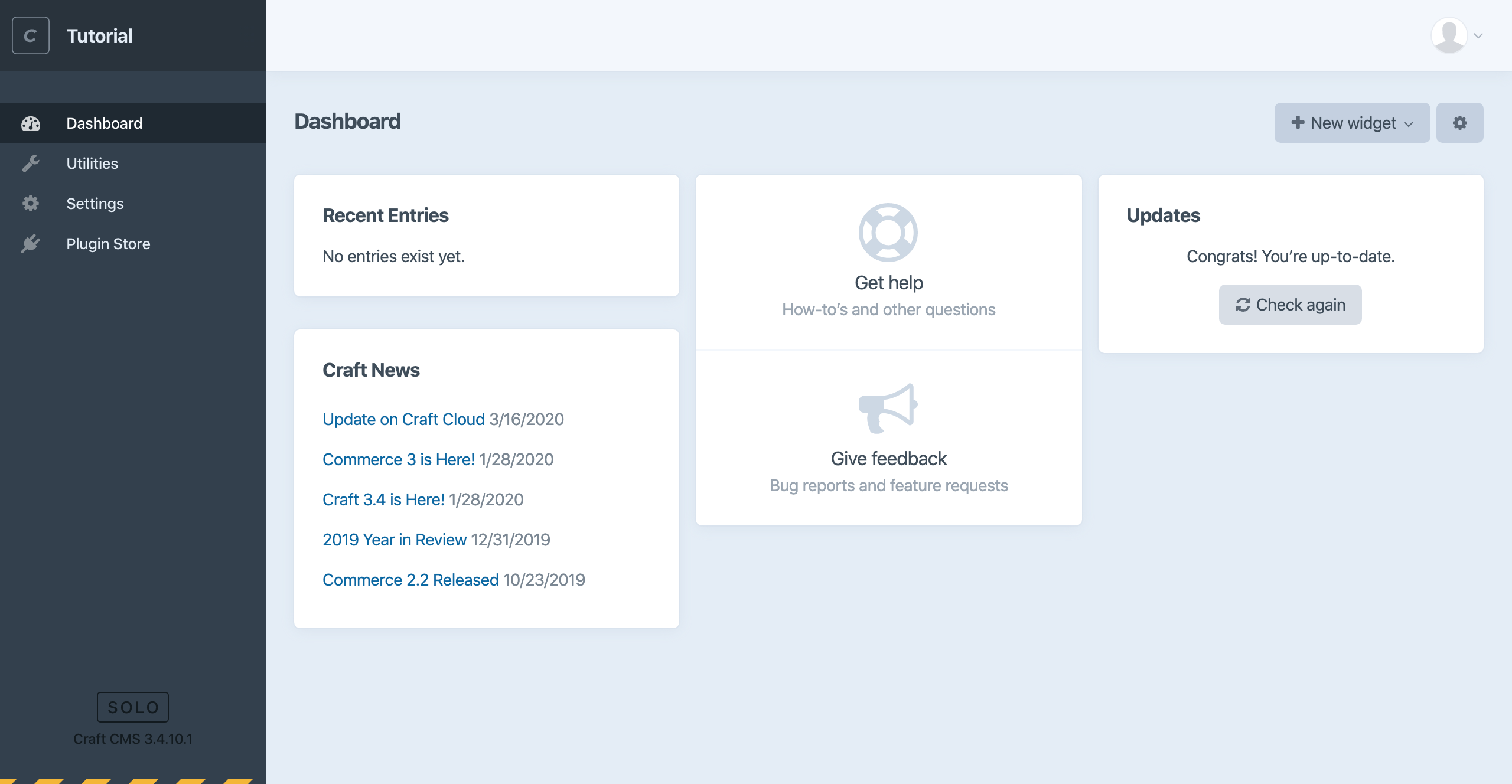
Task: Open the dashboard widget settings gear
Action: coord(1459,122)
